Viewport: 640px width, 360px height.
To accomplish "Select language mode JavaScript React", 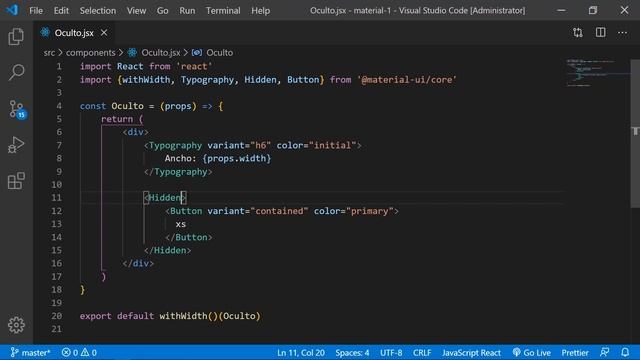I will (471, 352).
